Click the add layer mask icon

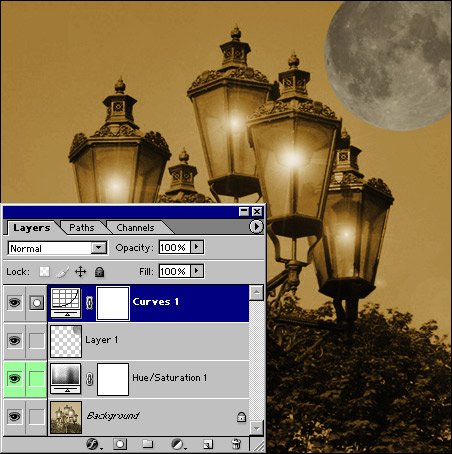point(120,444)
